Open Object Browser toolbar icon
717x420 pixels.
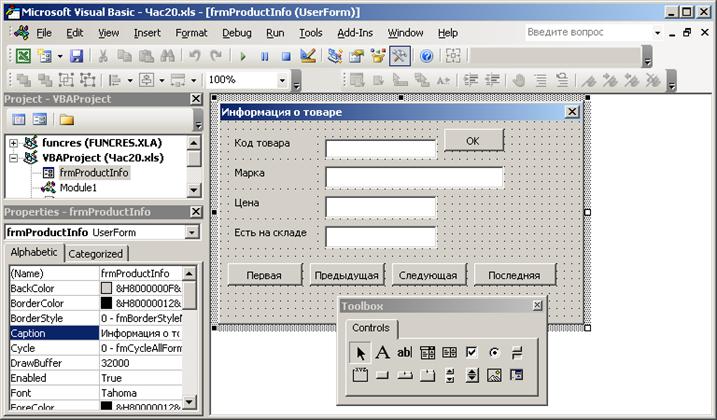click(378, 56)
